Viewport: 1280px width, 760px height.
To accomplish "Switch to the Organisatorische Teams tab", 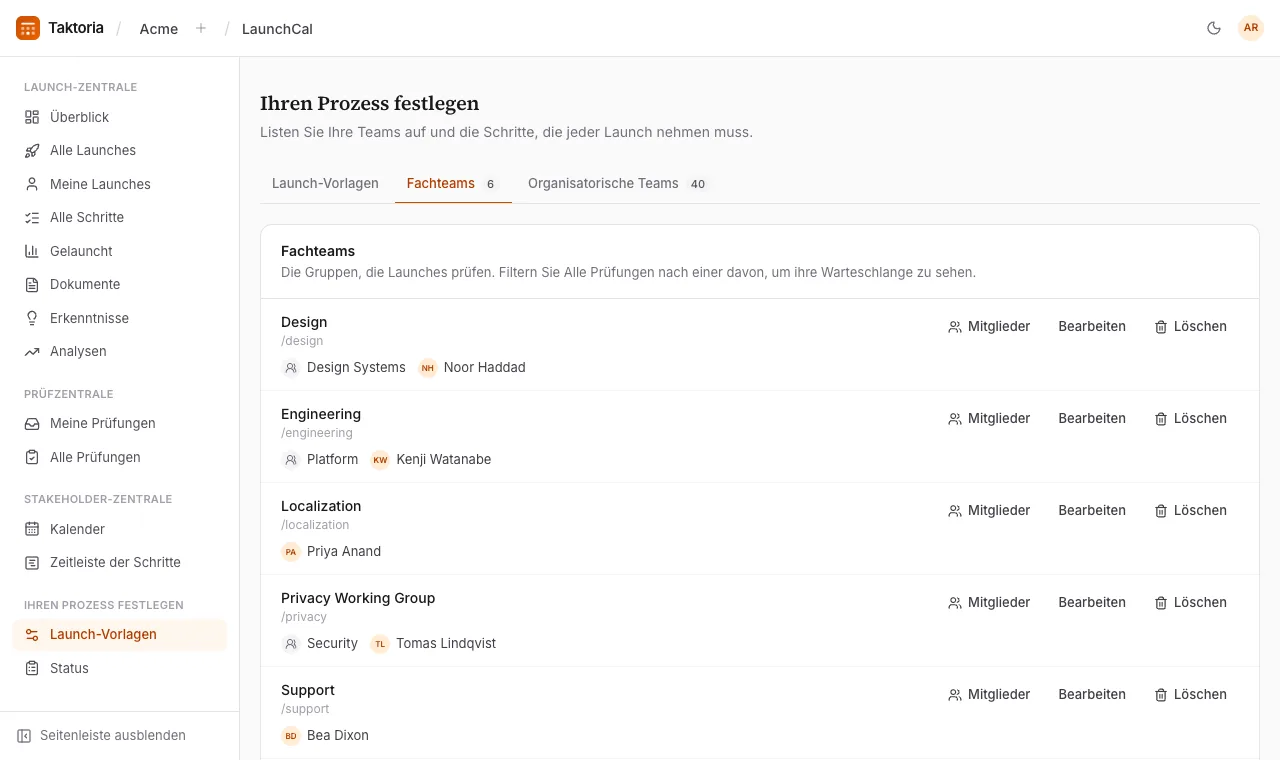I will pos(617,183).
